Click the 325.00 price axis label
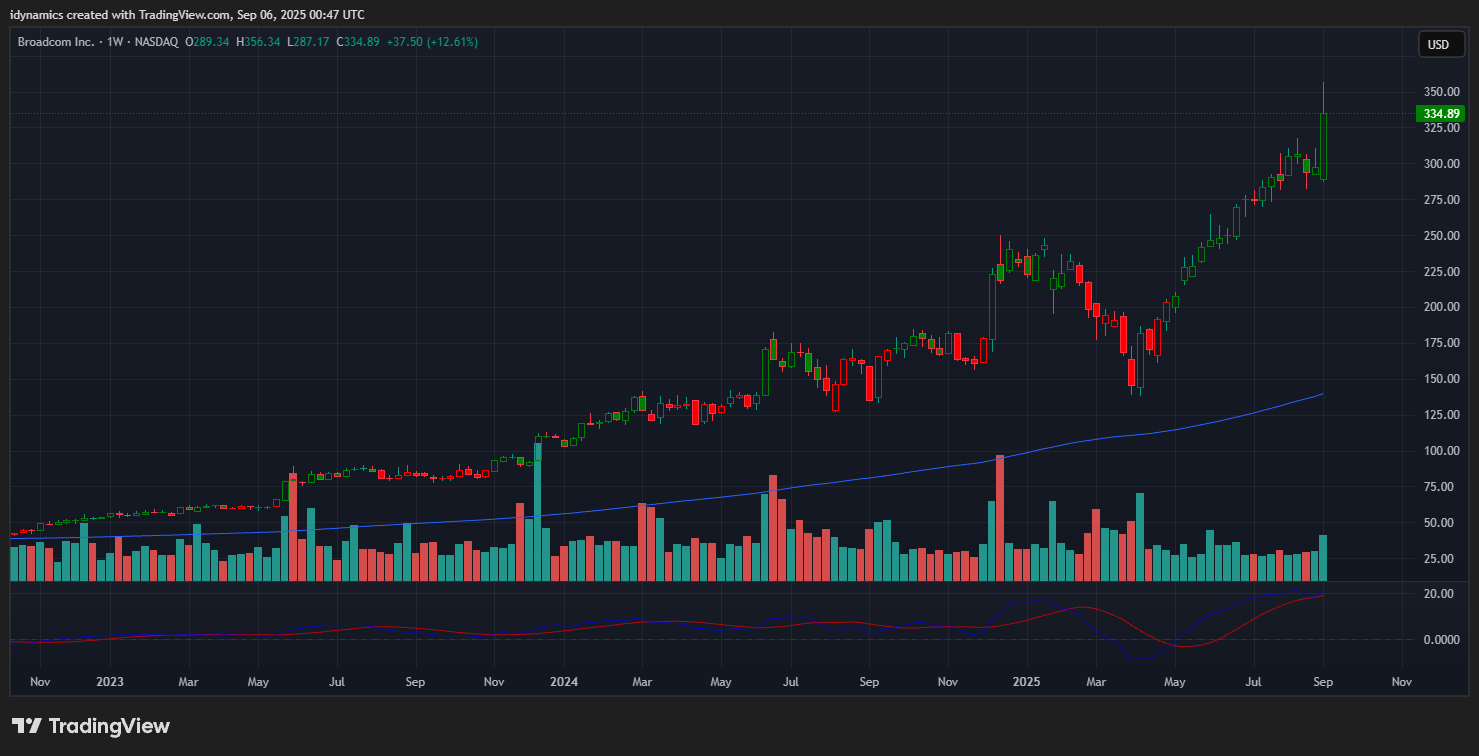The image size is (1479, 756). [x=1442, y=128]
